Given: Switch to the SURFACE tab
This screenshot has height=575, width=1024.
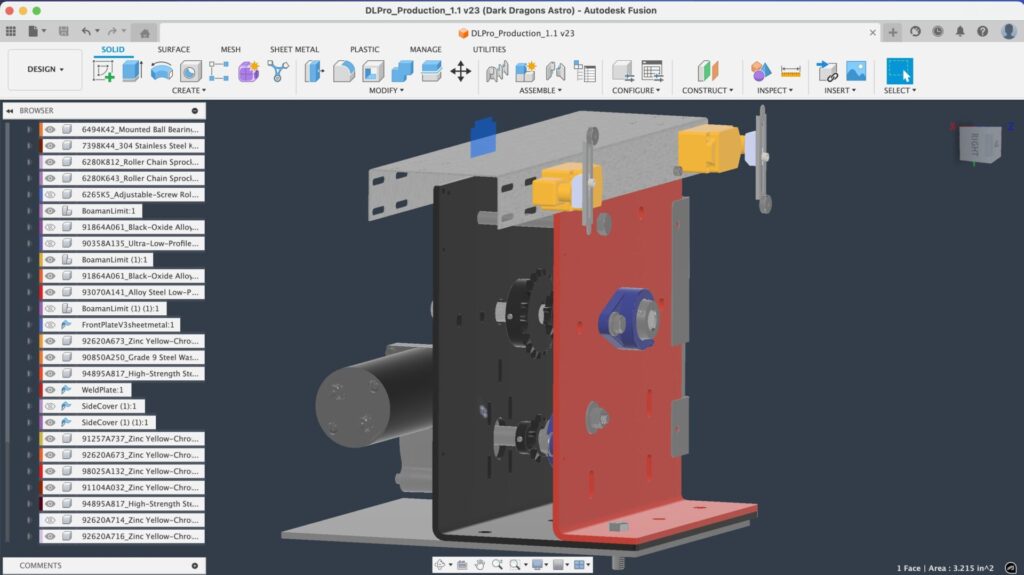Looking at the screenshot, I should [x=174, y=49].
